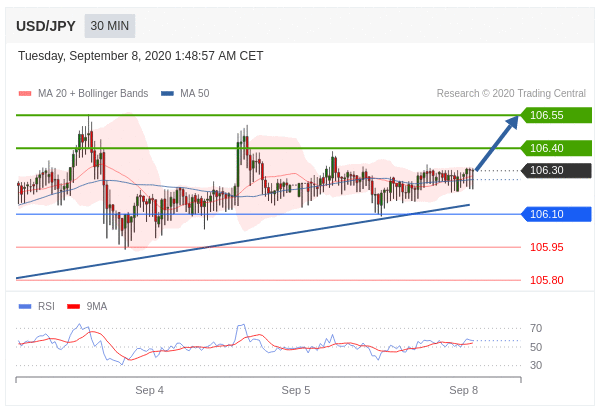Click the RSI 70 axis label

pos(536,328)
